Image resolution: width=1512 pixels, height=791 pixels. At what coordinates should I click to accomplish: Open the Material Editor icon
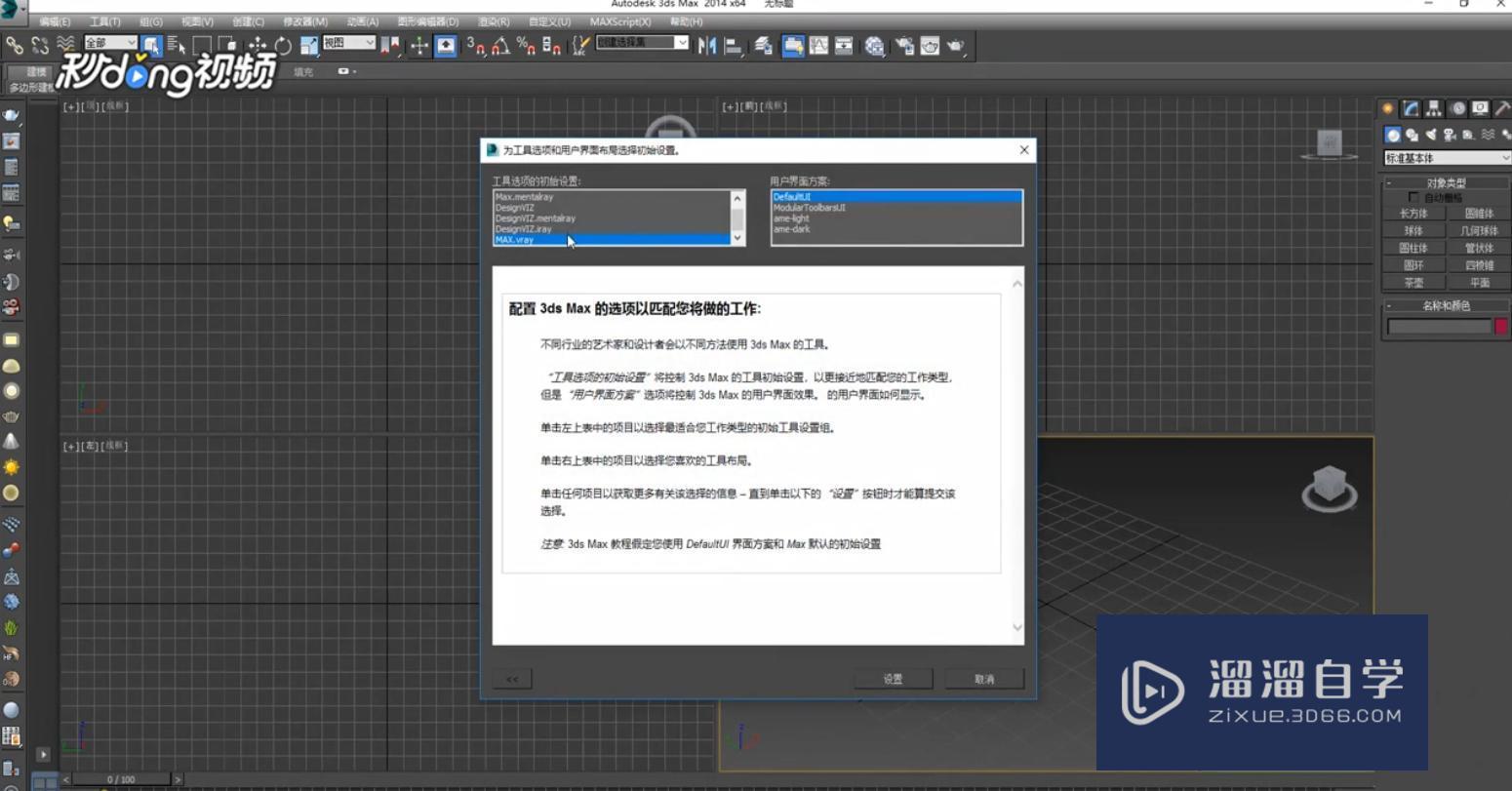point(874,45)
